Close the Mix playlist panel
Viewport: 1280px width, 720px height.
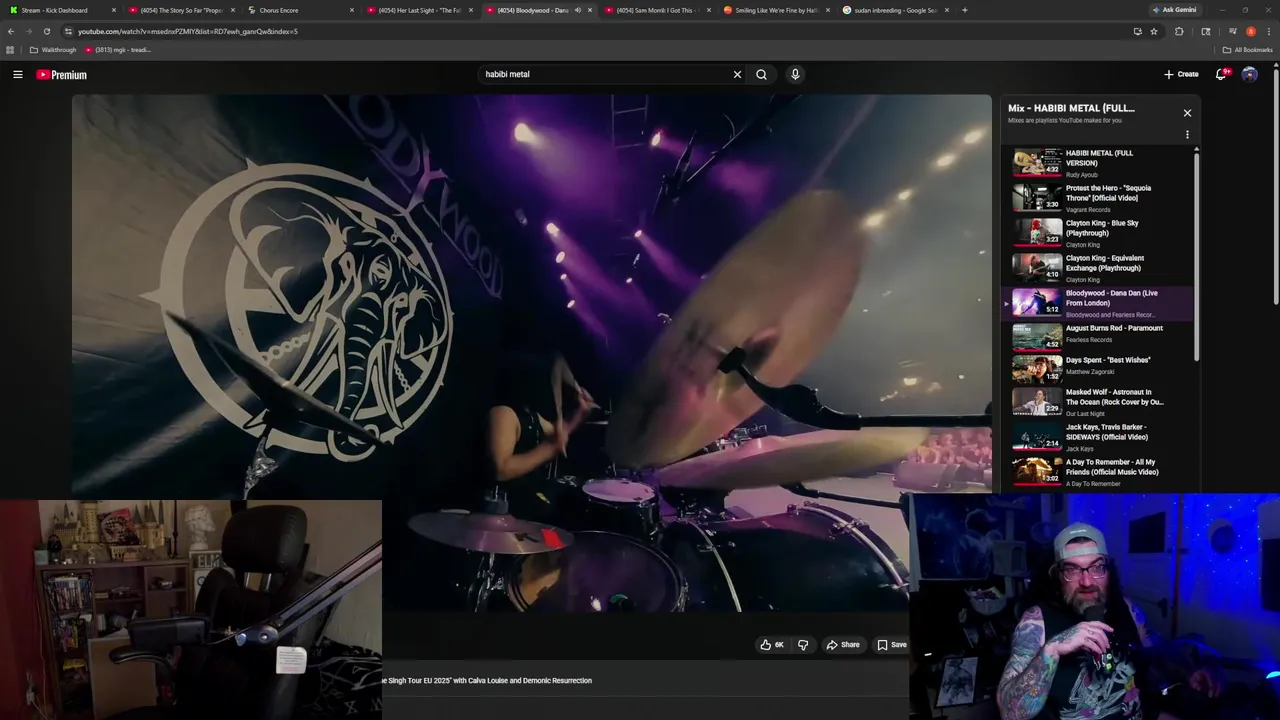[x=1187, y=113]
